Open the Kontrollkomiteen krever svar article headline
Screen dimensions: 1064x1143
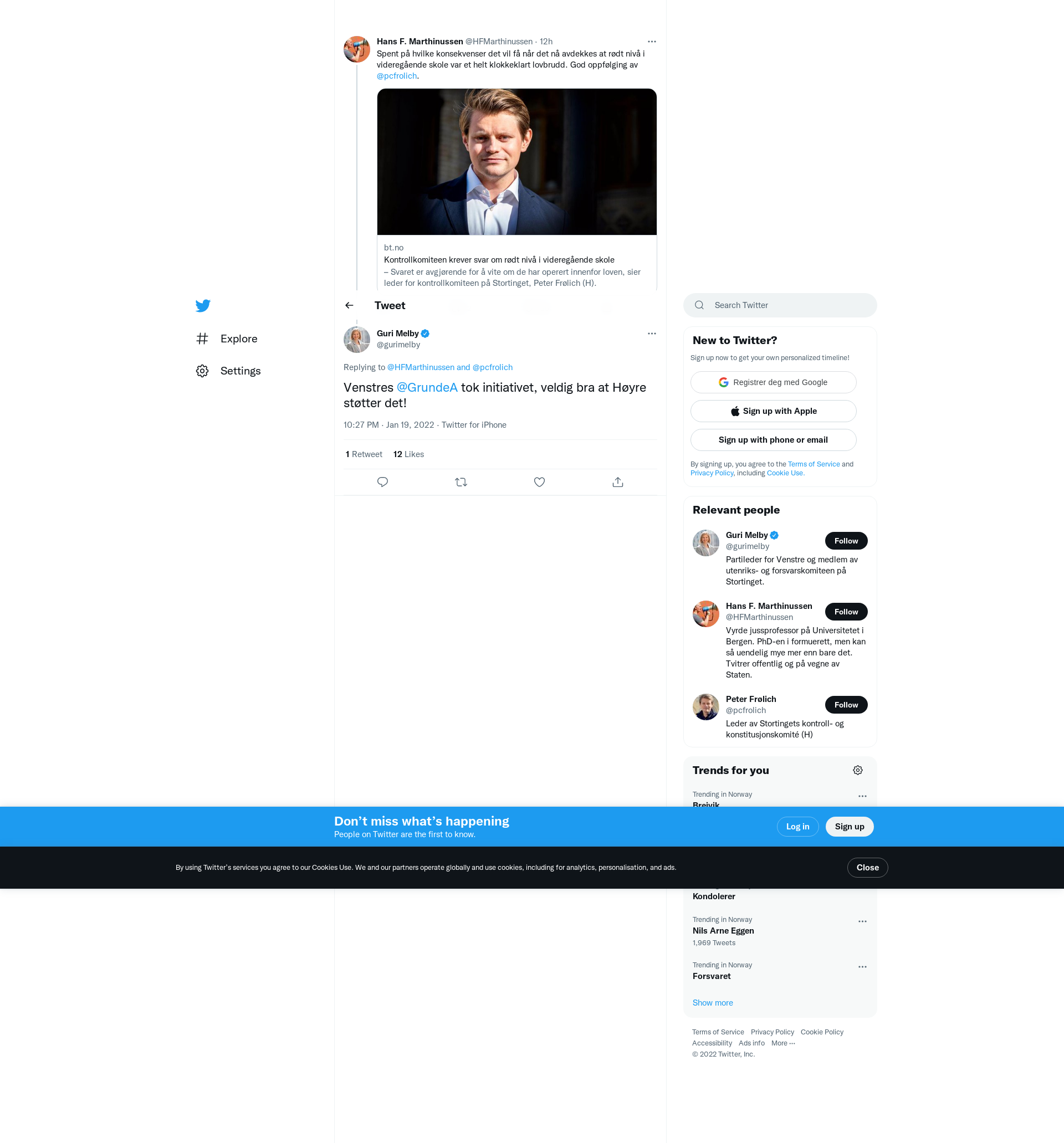pos(499,260)
